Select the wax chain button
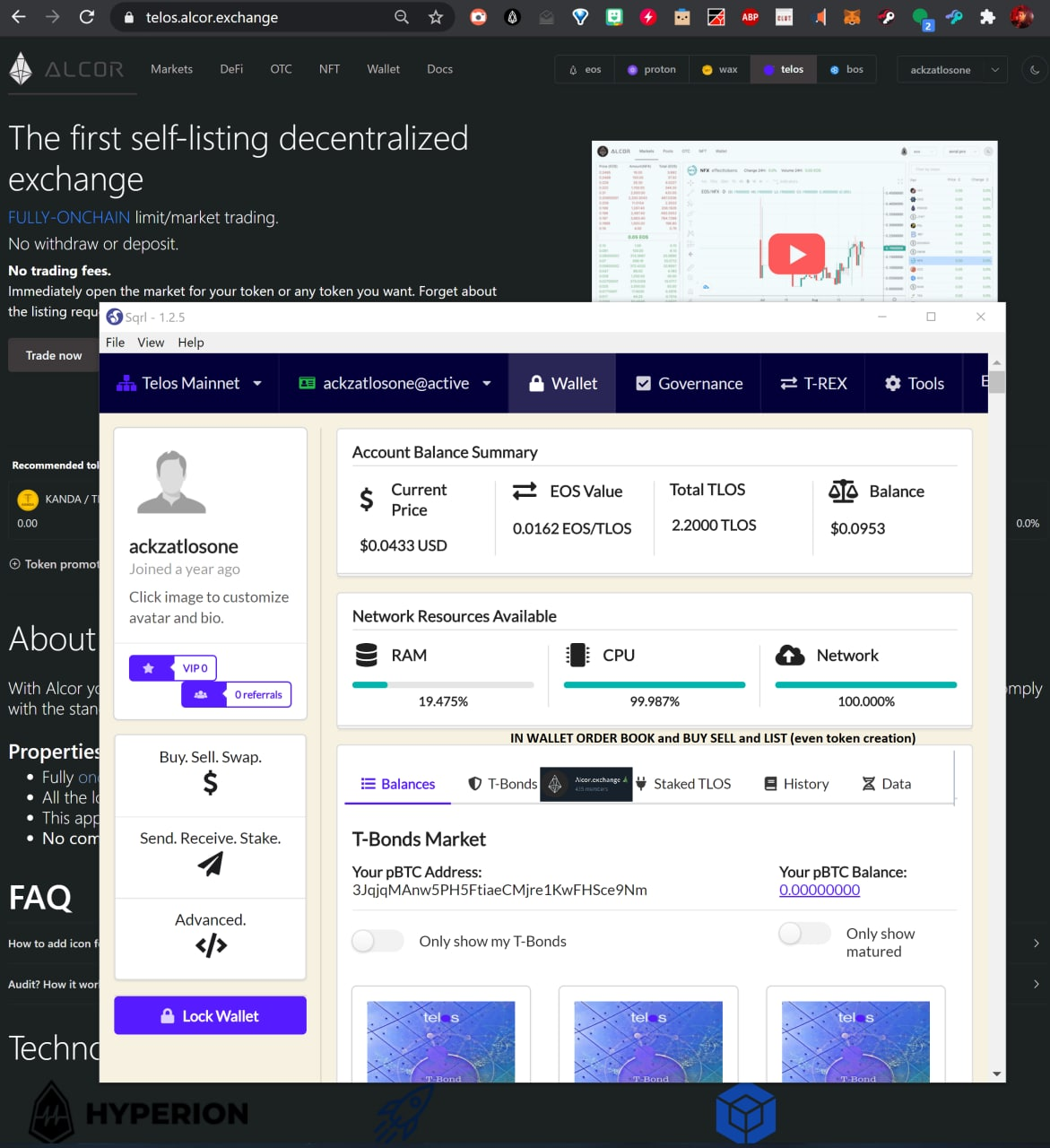 click(x=720, y=69)
